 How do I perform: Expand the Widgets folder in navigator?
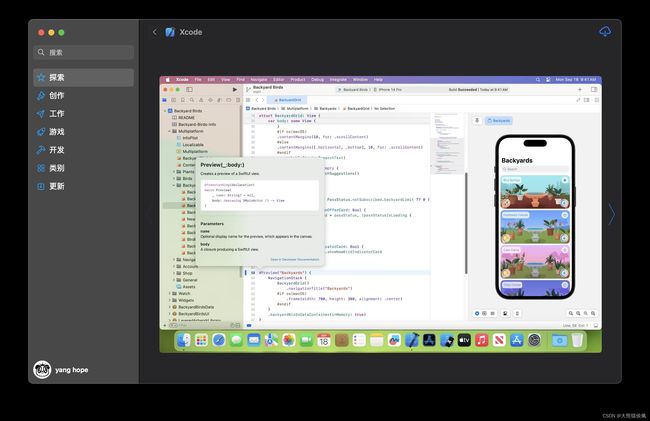tap(170, 300)
